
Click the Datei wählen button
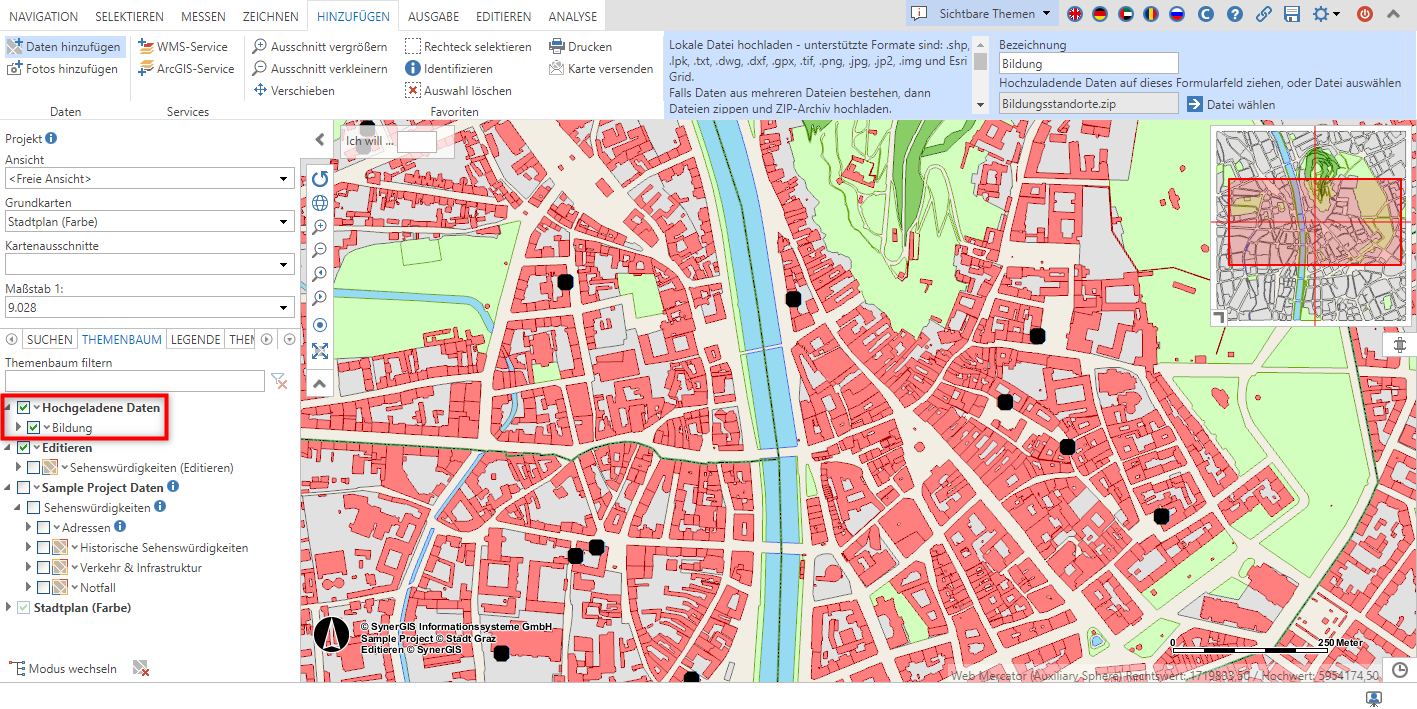[x=1230, y=105]
